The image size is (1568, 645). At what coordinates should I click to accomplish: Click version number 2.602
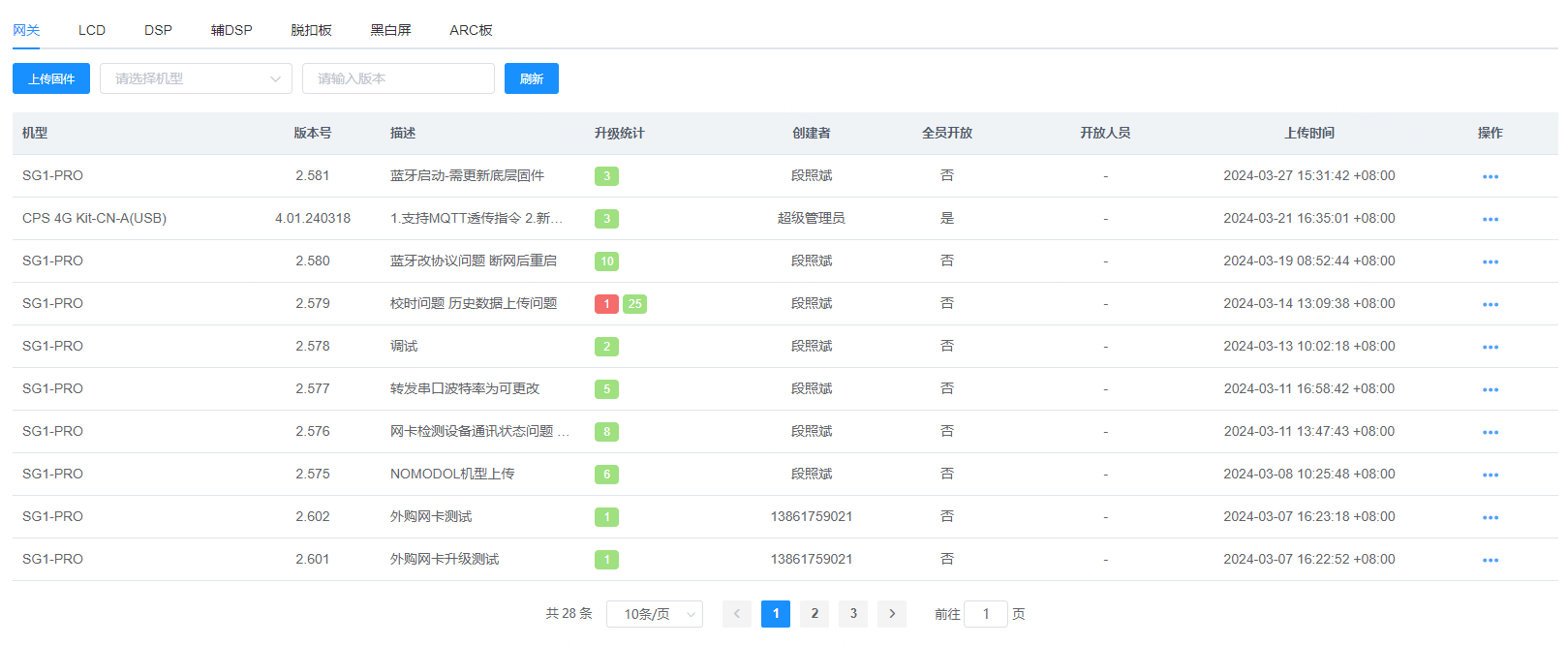(x=313, y=516)
